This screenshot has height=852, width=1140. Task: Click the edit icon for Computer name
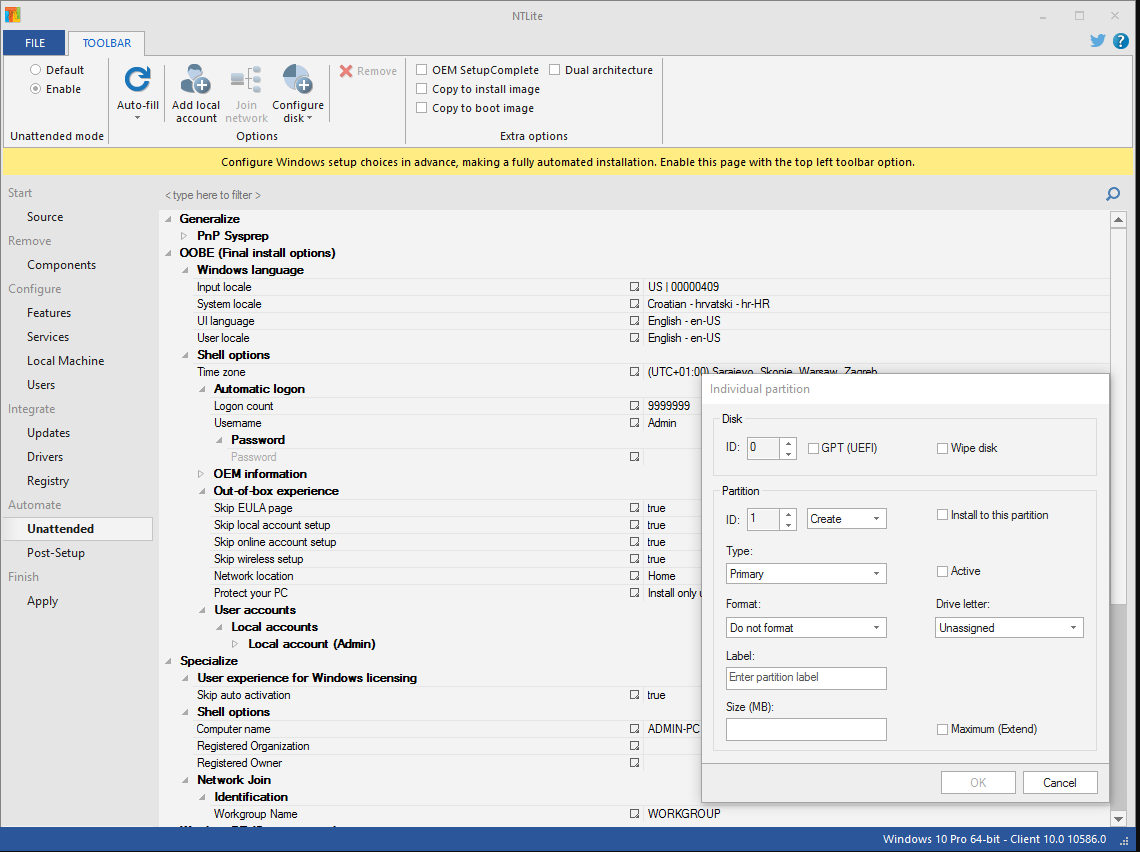click(x=635, y=729)
